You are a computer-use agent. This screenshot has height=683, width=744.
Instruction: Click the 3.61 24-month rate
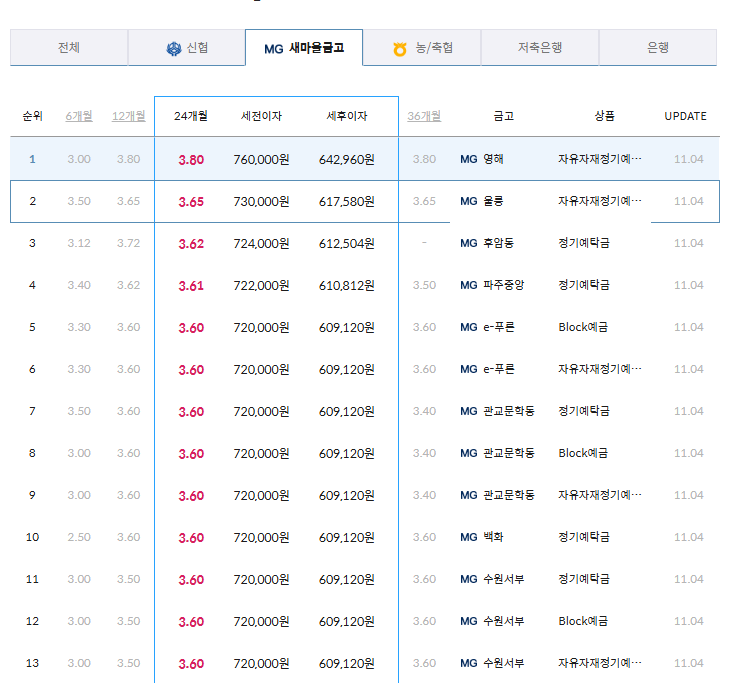coord(191,286)
